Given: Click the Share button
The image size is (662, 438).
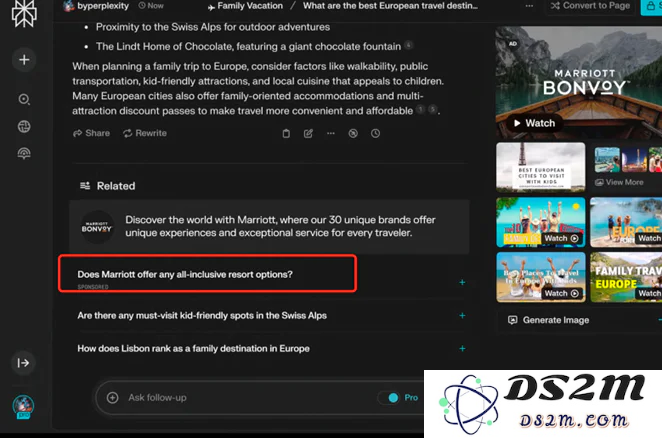Looking at the screenshot, I should click(91, 133).
